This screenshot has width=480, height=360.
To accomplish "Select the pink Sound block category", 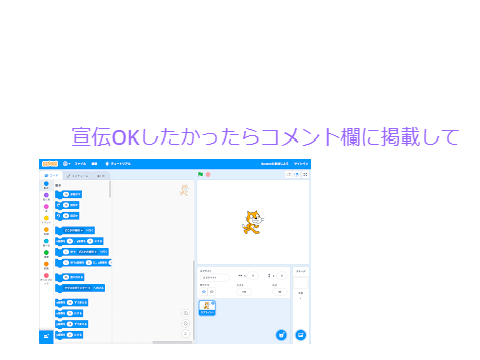I will point(46,208).
